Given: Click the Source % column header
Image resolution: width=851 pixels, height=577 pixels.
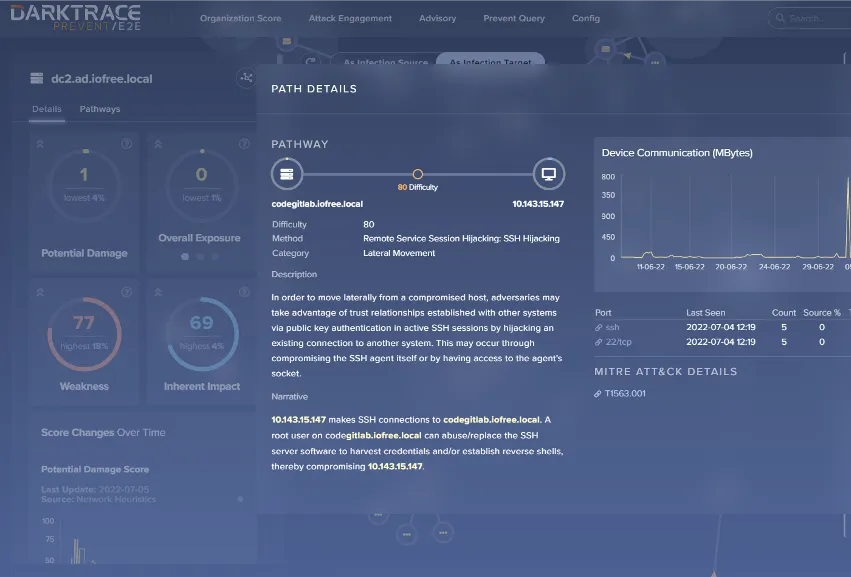Looking at the screenshot, I should point(822,313).
